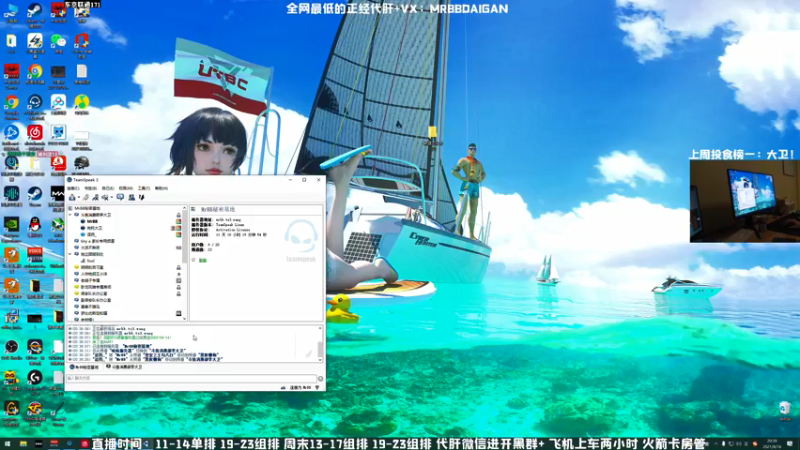Viewport: 800px width, 450px height.
Task: Click the blue speech bubble toolbar icon
Action: pos(120,197)
